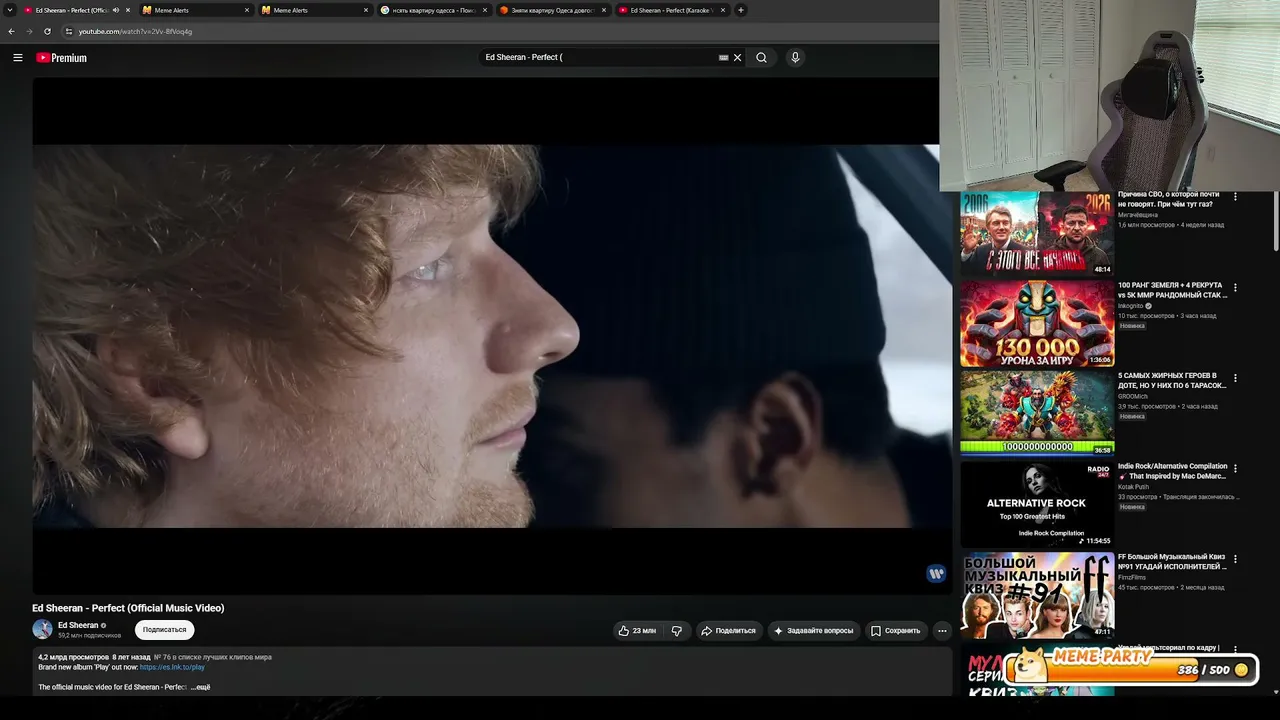
Task: Open options for Indie Rock/Alternative Compilation
Action: click(x=1235, y=469)
